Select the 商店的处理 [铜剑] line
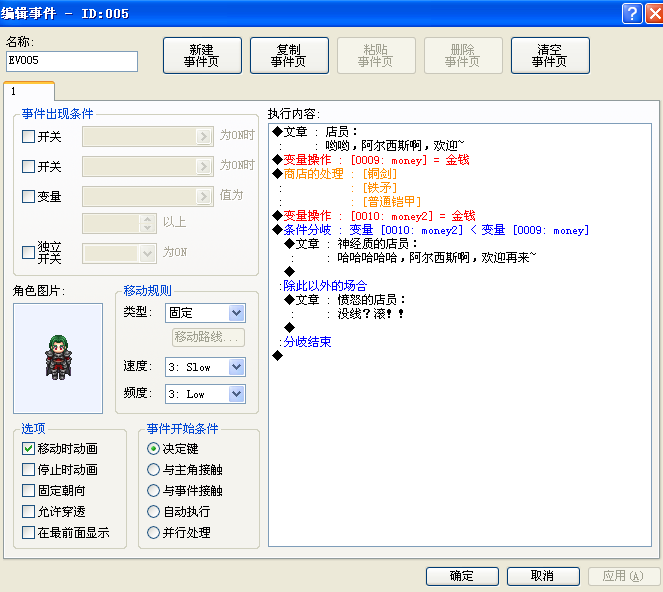Screen dimensions: 663x592 [334, 174]
